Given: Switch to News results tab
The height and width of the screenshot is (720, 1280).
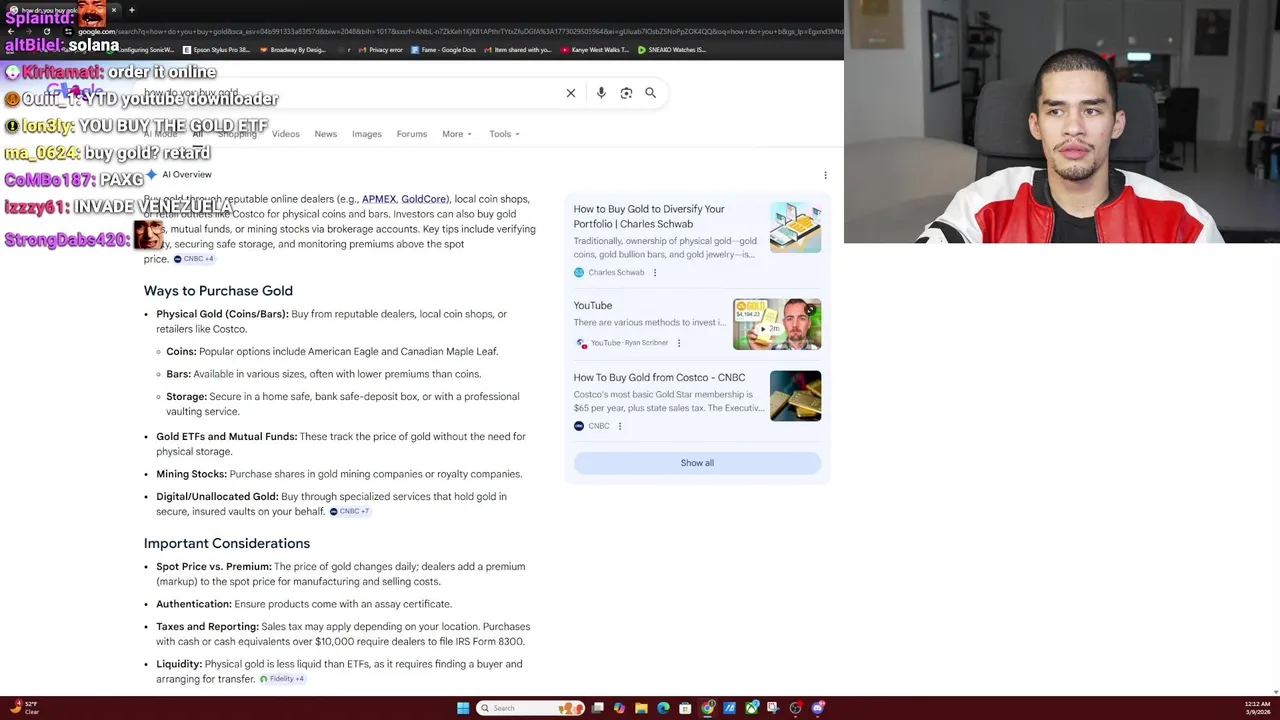Looking at the screenshot, I should (x=326, y=134).
